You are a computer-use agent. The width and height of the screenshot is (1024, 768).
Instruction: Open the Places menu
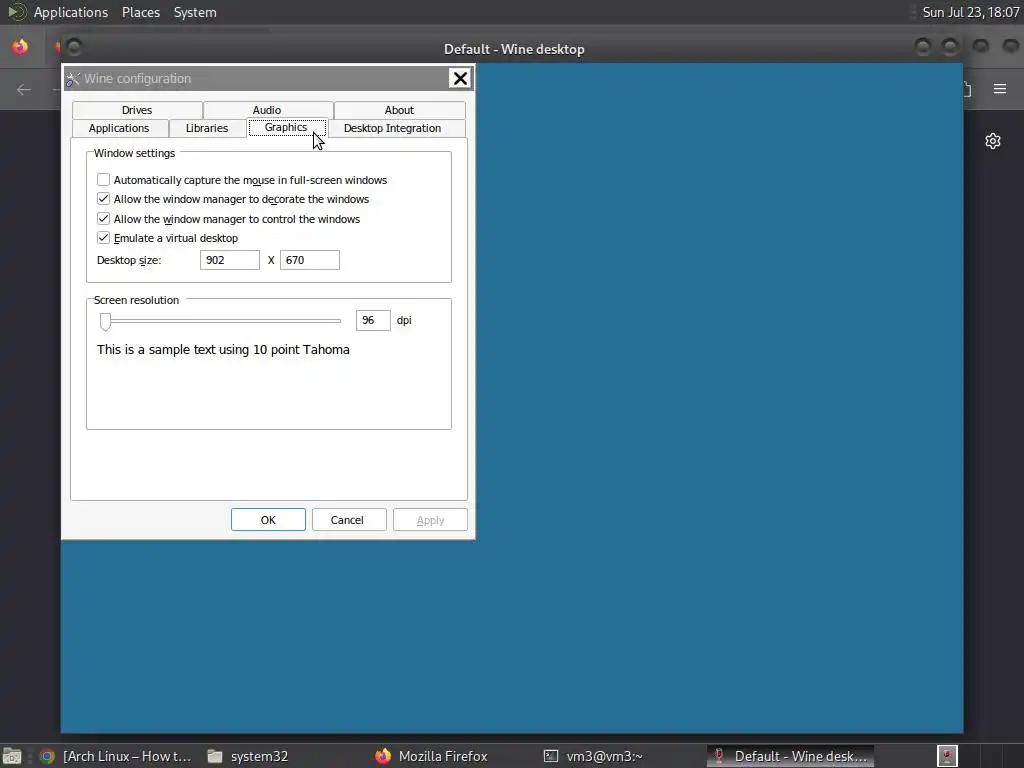pos(140,12)
